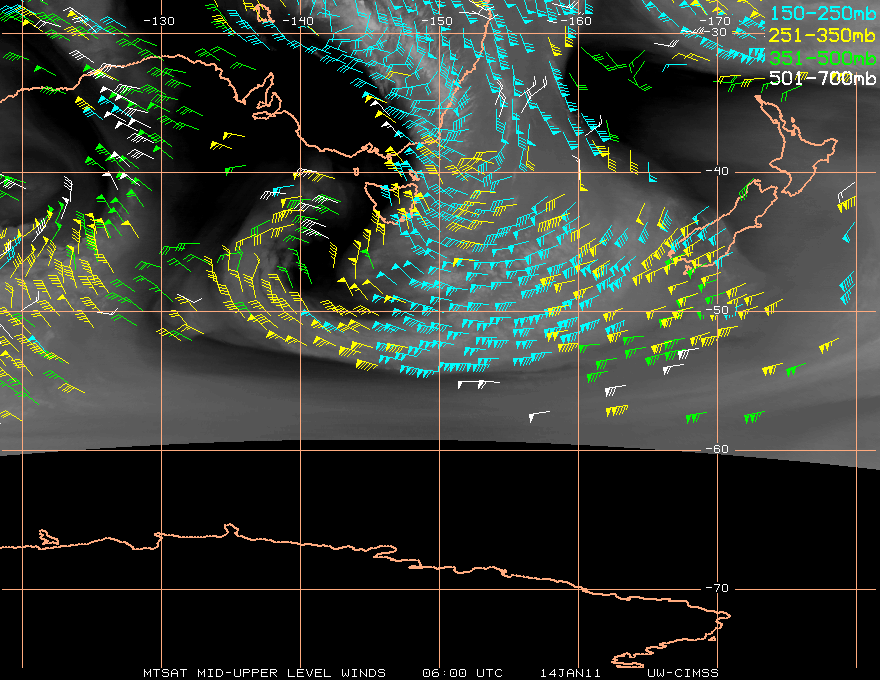The image size is (880, 680).
Task: Click the 501-700mb white legend label
Action: click(x=823, y=78)
